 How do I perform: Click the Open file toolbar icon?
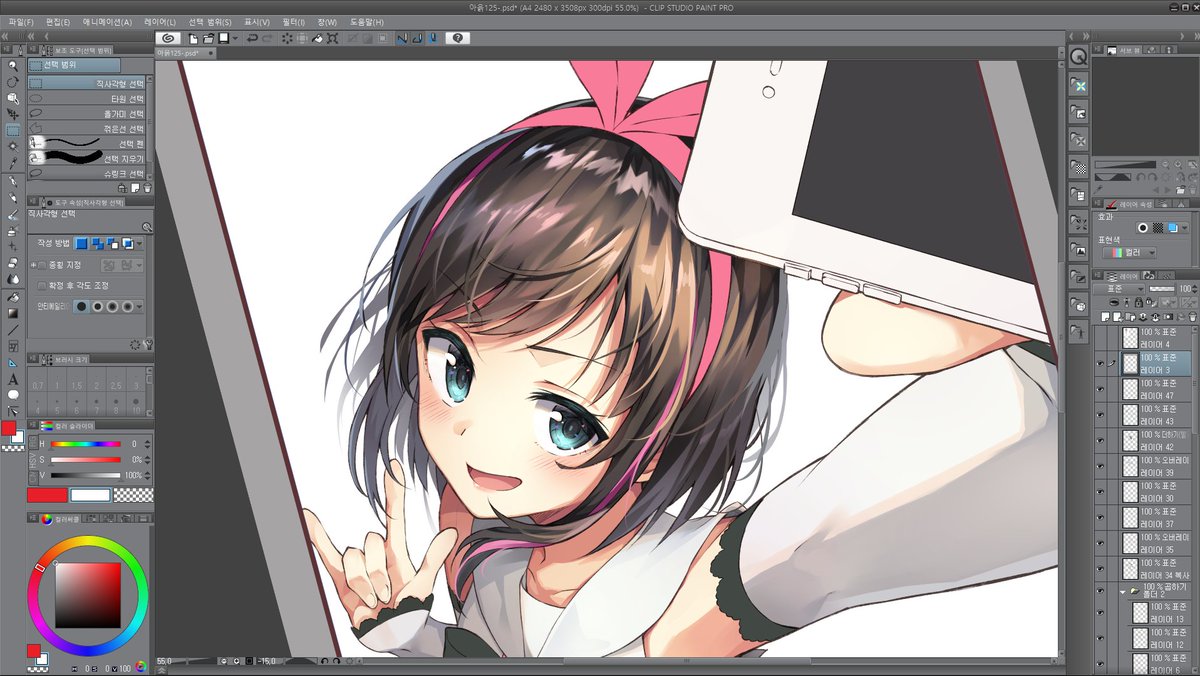point(208,38)
